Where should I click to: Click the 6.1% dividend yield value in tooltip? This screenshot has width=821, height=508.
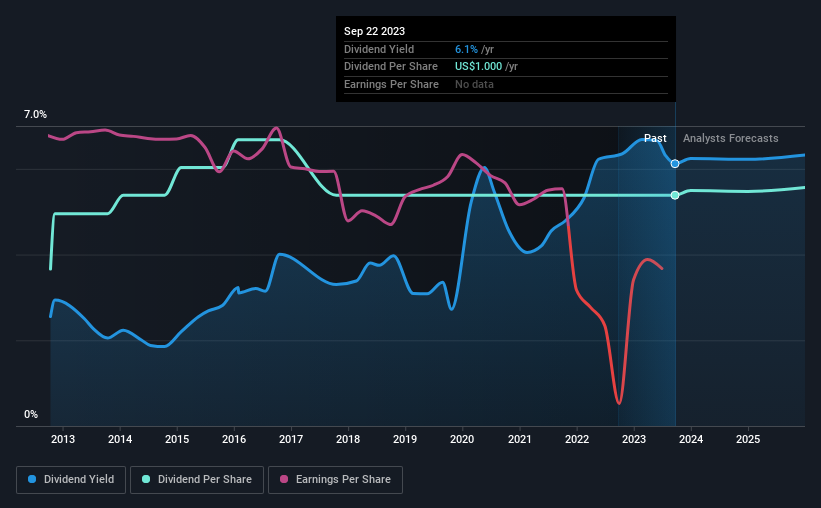pos(466,49)
